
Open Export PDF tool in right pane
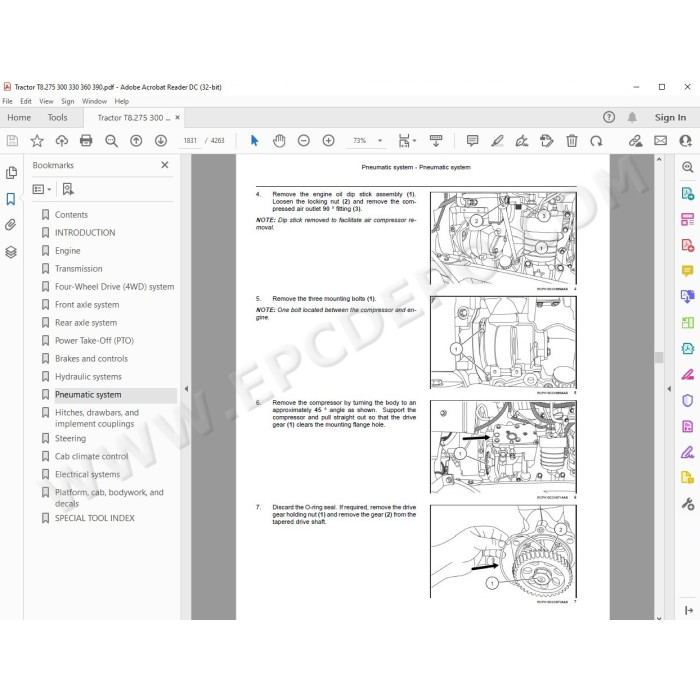pyautogui.click(x=688, y=193)
